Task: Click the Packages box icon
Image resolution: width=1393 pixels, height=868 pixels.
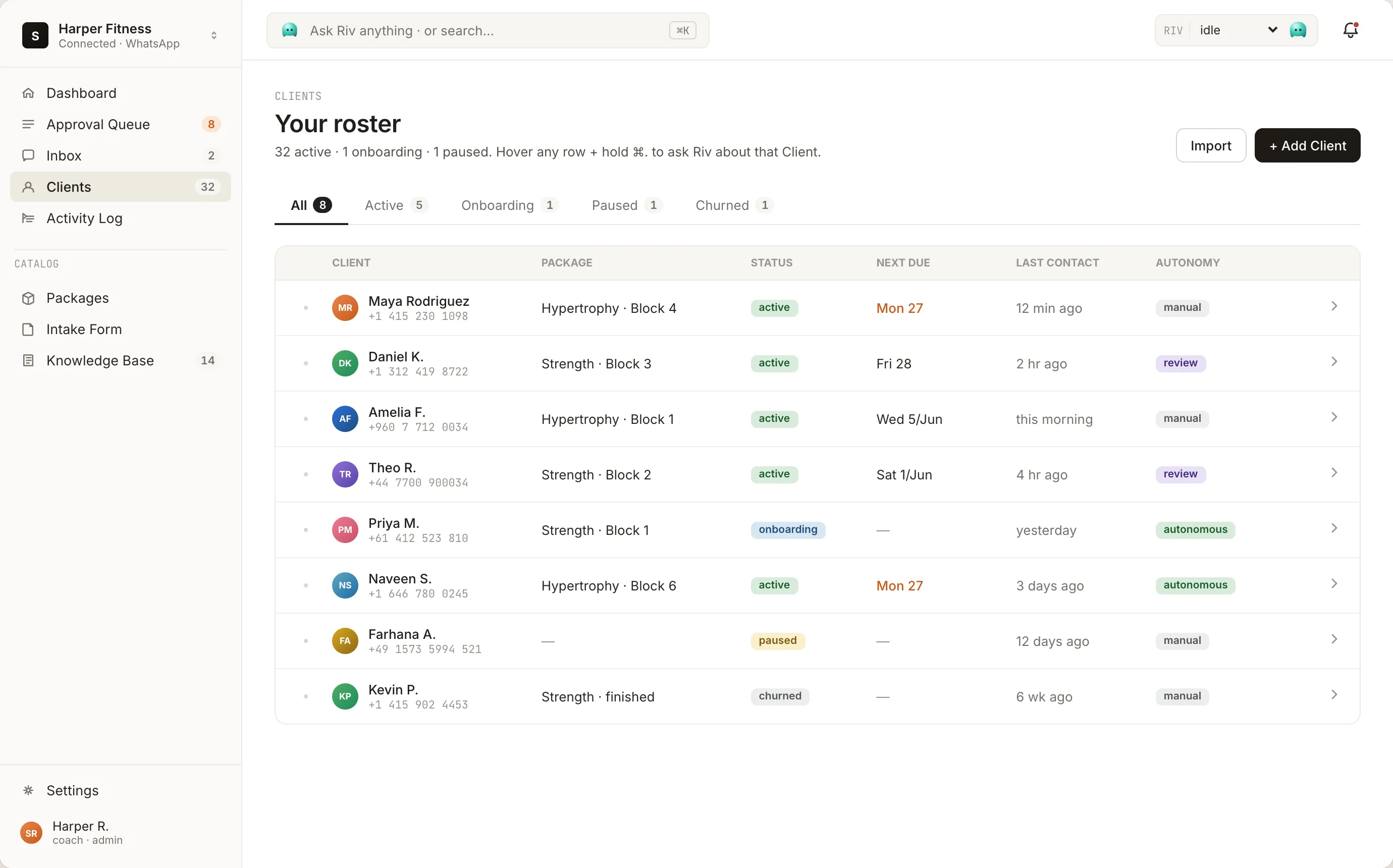Action: (28, 298)
